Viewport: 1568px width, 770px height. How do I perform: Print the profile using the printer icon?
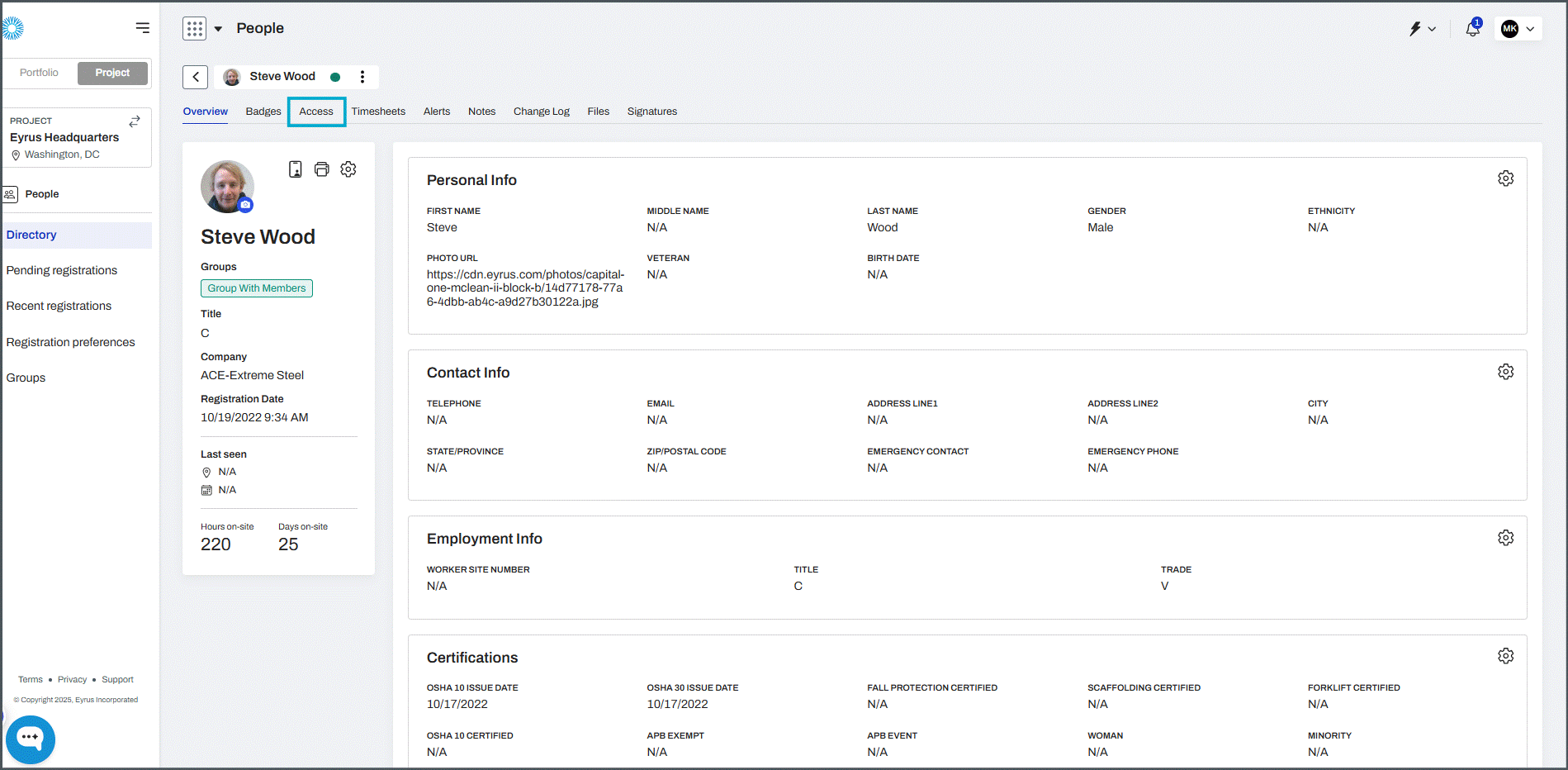[322, 169]
